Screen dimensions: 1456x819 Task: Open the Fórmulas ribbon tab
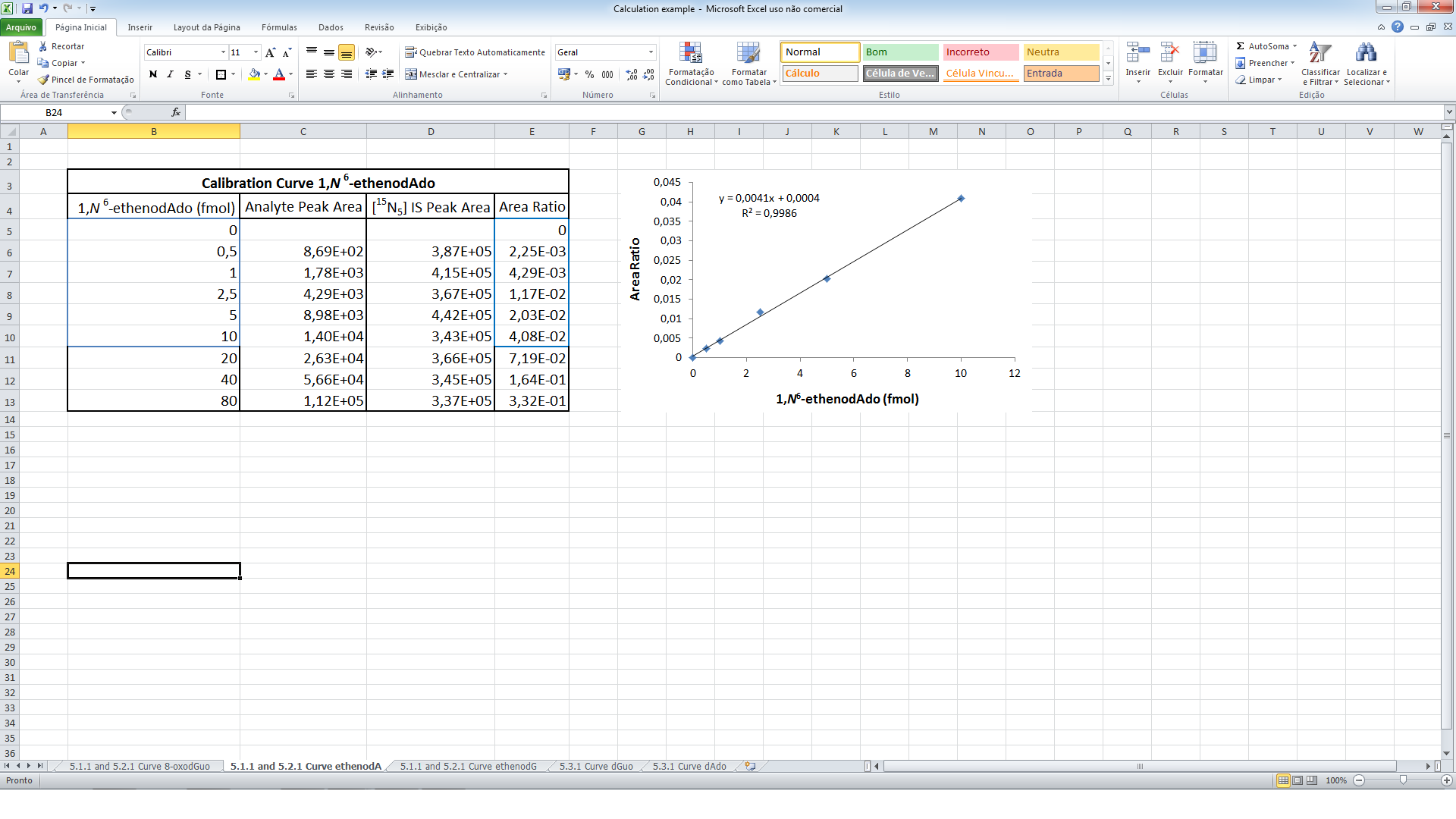pyautogui.click(x=279, y=27)
